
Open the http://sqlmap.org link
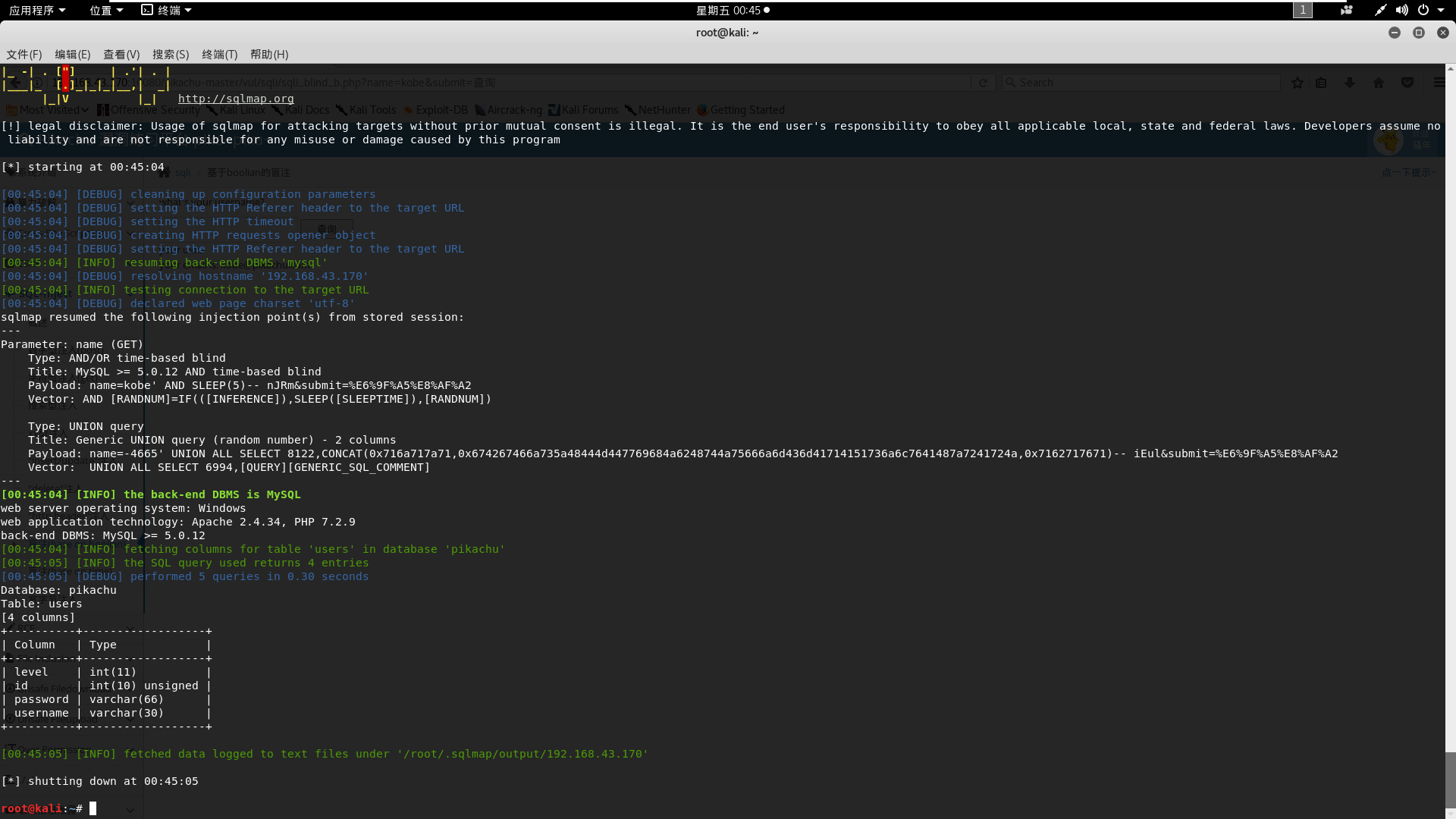pyautogui.click(x=236, y=99)
